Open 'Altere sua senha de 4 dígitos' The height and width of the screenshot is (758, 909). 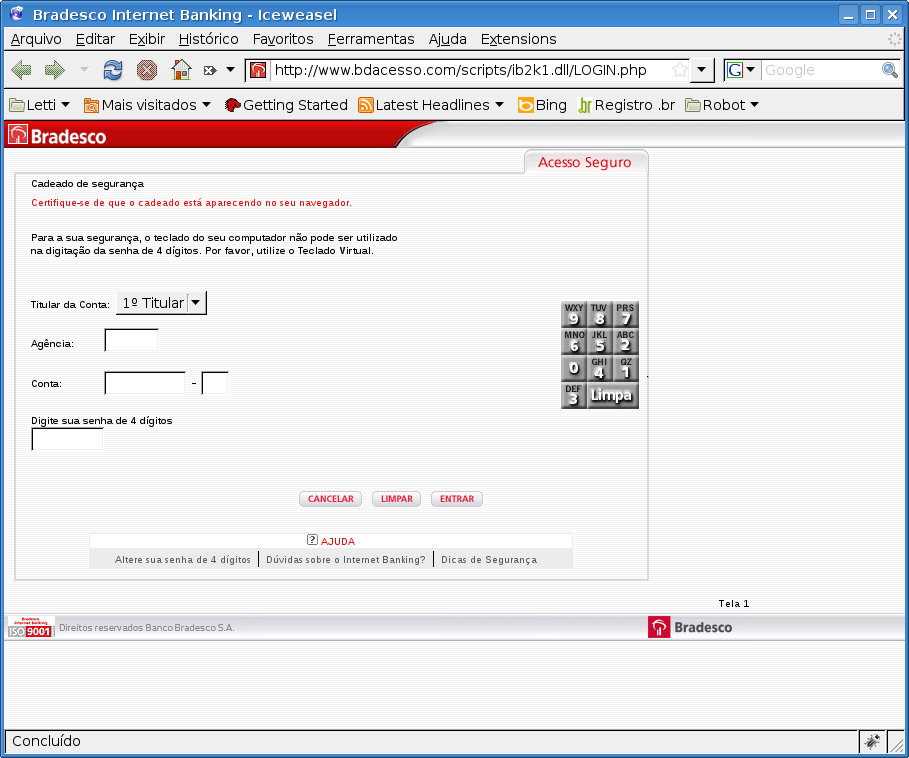pos(183,560)
